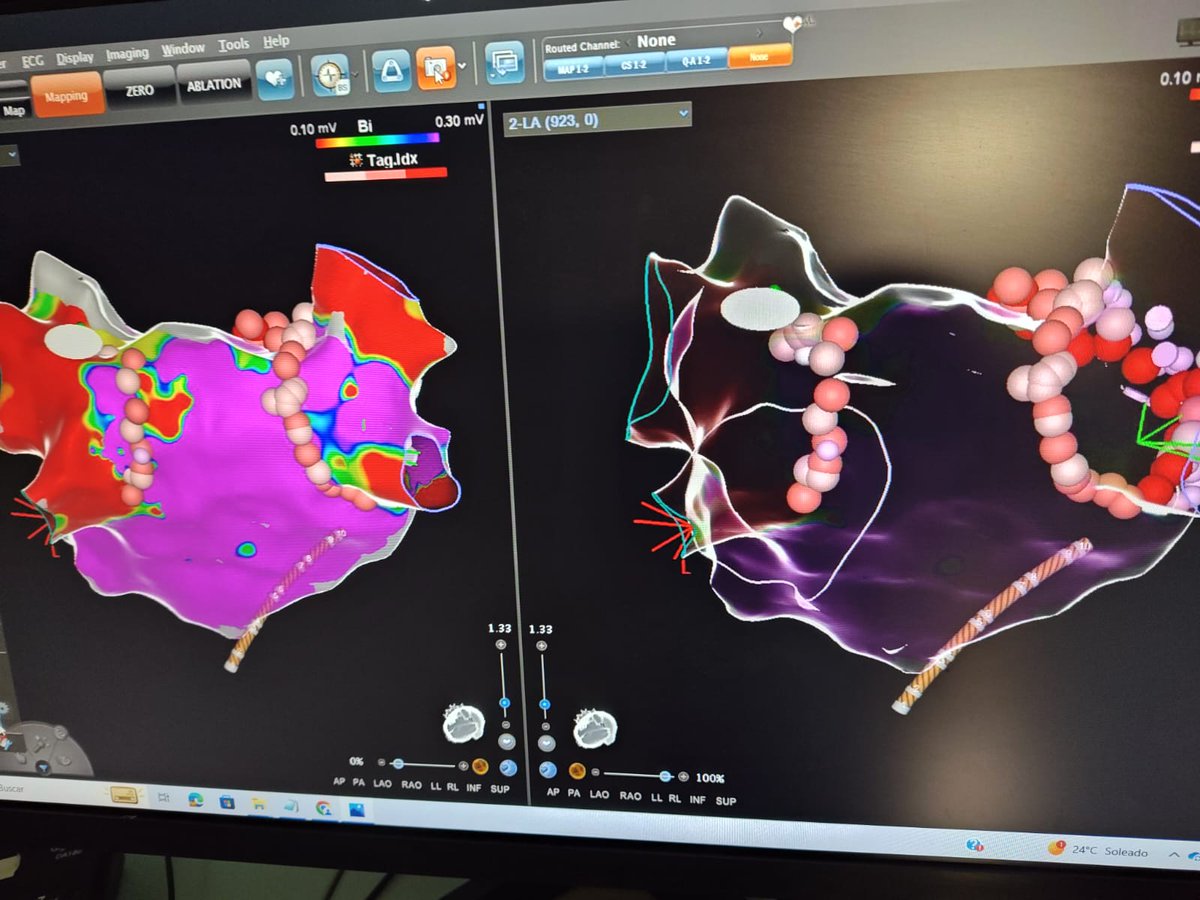Select CS 1-2 routed channel
Viewport: 1200px width, 900px height.
point(633,62)
